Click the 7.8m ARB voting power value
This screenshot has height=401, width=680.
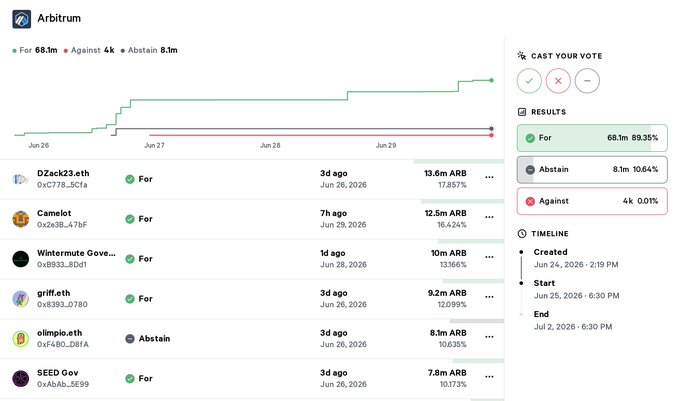tap(447, 373)
